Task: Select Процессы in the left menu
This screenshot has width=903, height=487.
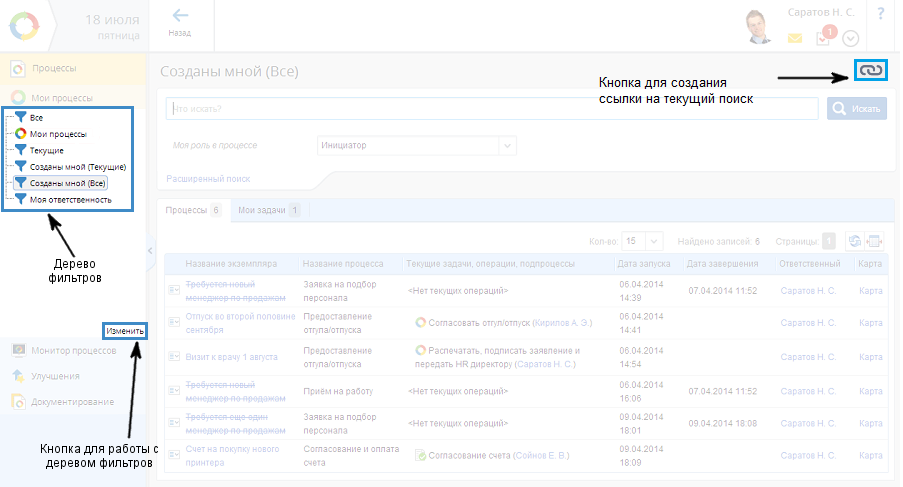Action: click(54, 68)
